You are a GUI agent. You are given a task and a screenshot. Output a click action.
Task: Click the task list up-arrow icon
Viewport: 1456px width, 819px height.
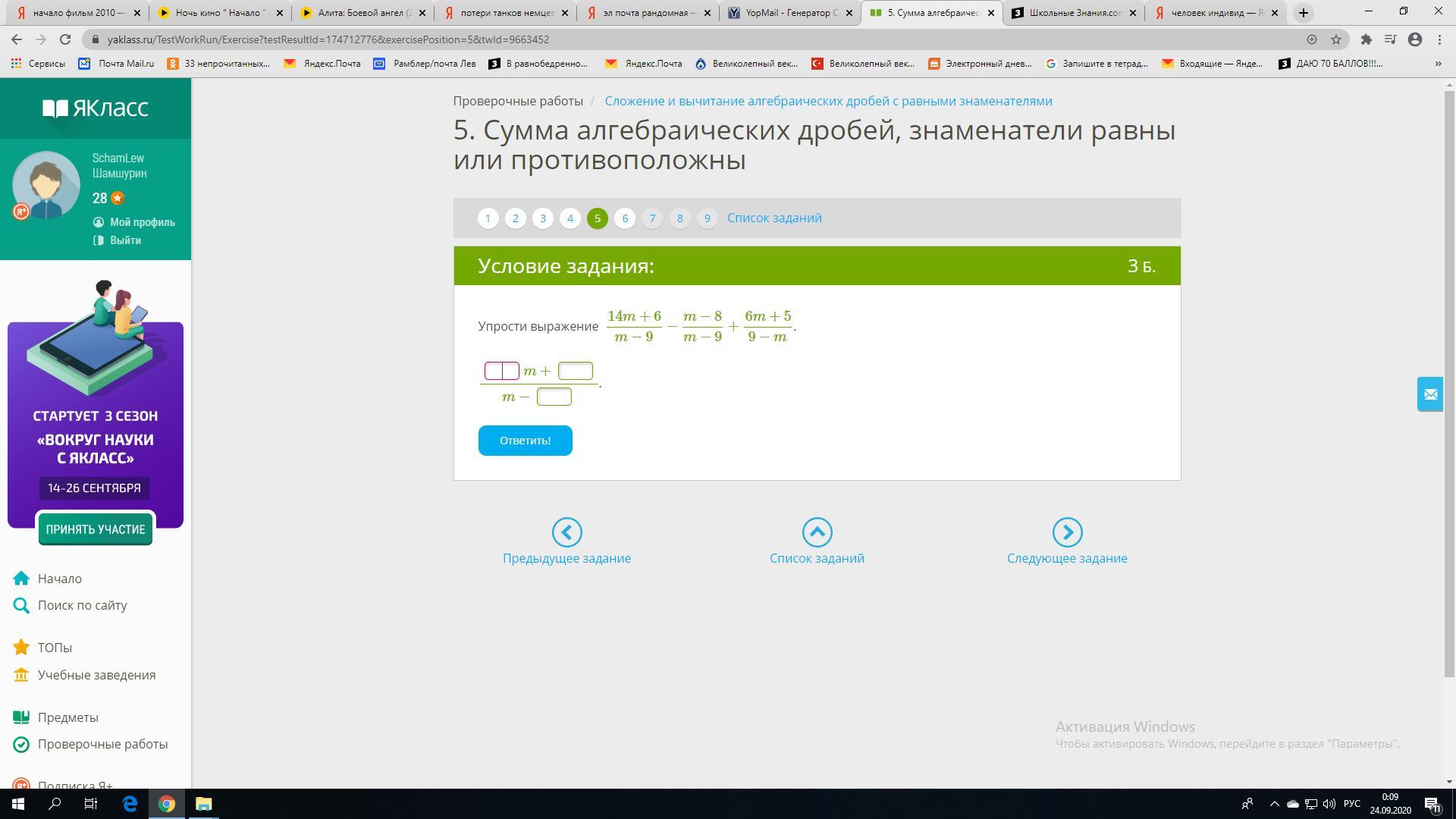pyautogui.click(x=817, y=532)
